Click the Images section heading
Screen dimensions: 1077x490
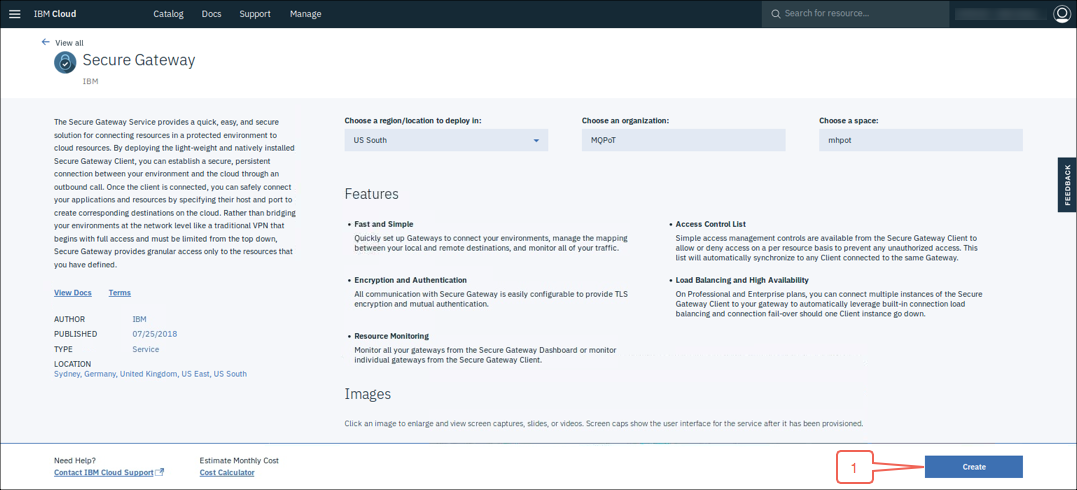tap(367, 394)
